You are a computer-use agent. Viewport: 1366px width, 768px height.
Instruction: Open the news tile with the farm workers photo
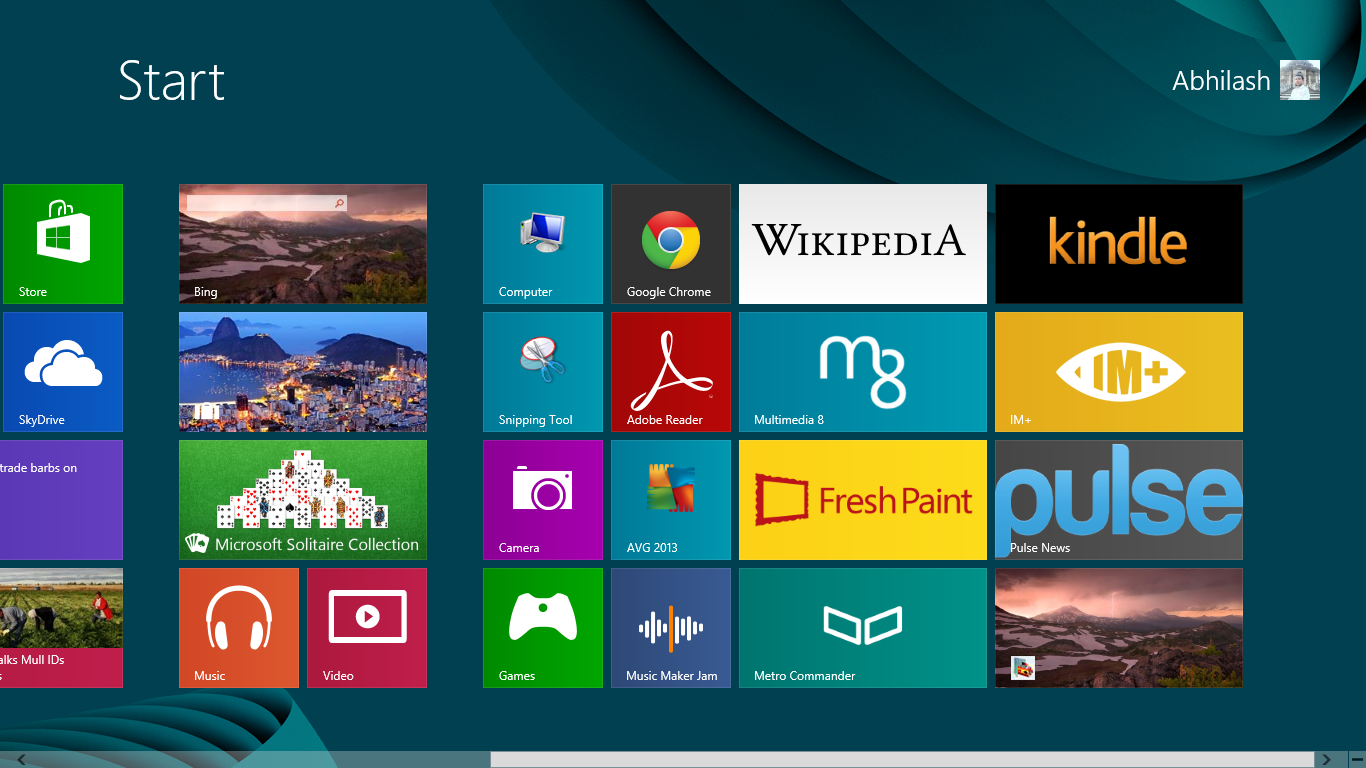click(x=61, y=628)
